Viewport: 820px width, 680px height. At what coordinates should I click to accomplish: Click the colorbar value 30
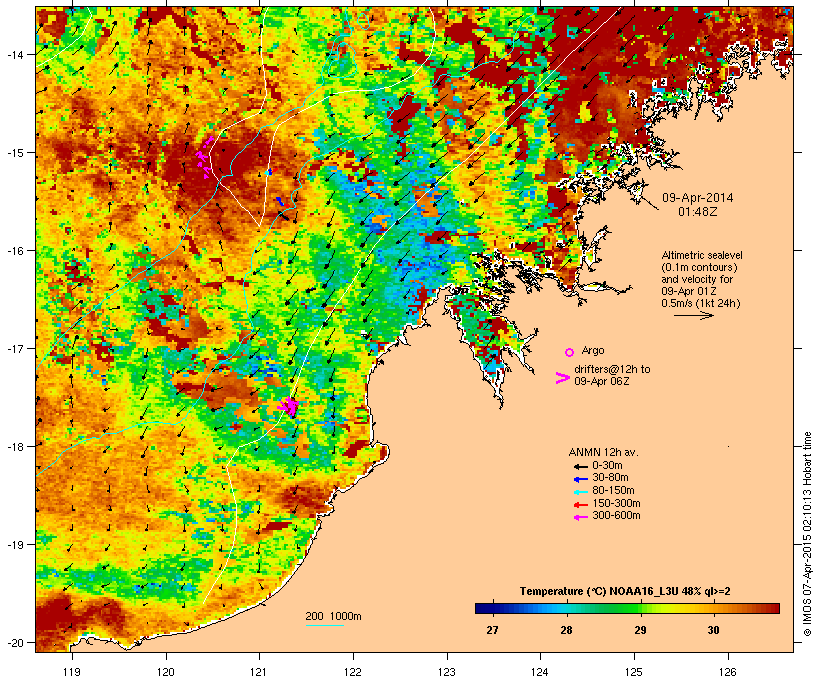tap(713, 630)
